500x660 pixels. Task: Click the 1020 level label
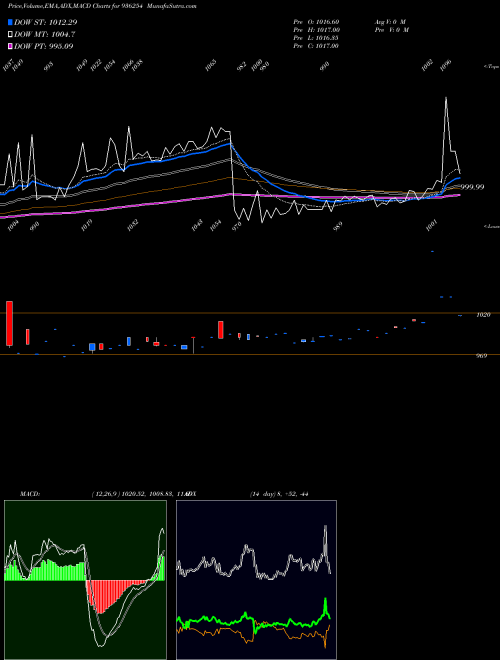pos(484,314)
